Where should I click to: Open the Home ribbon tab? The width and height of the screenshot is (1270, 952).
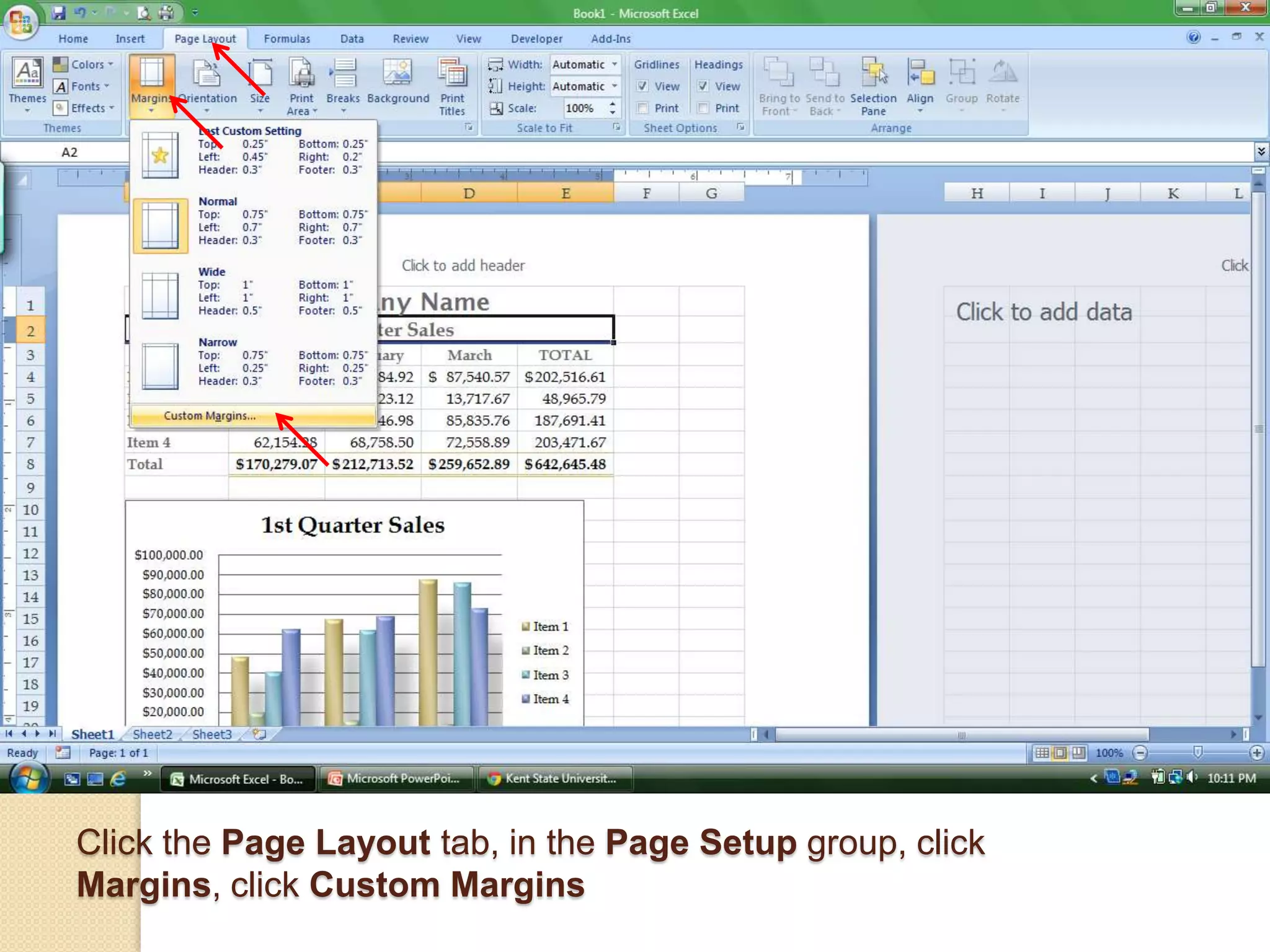point(73,38)
